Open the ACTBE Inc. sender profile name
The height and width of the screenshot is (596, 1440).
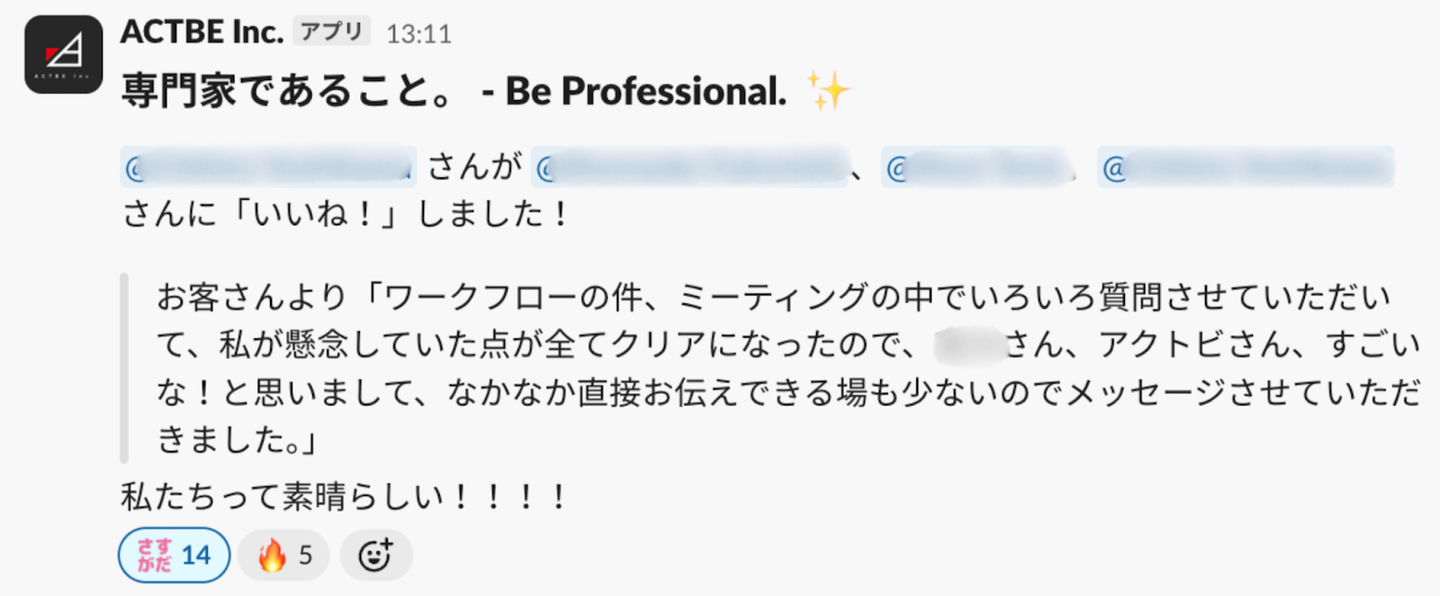click(x=202, y=33)
